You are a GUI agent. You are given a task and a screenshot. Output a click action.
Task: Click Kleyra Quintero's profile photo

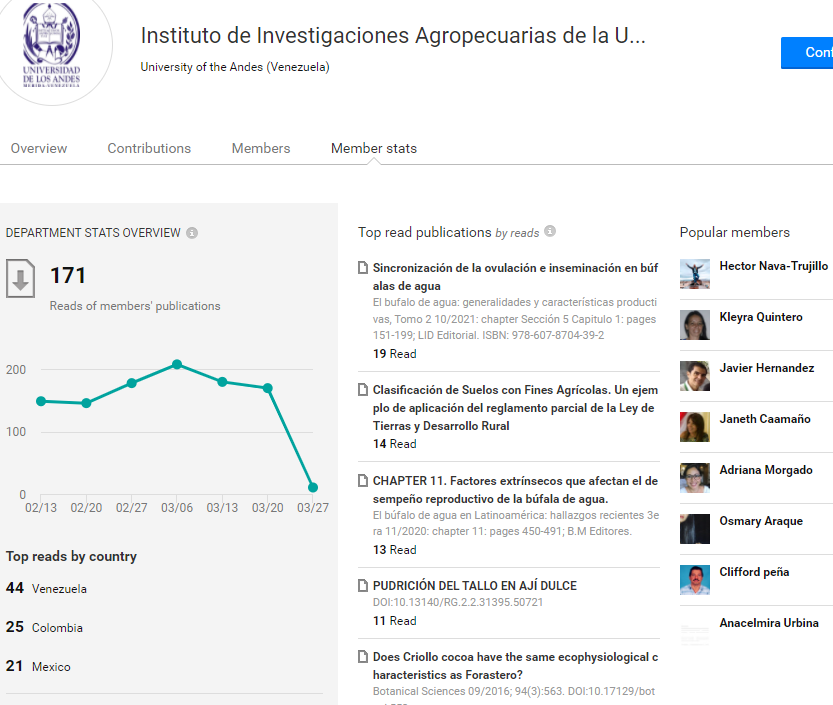tap(695, 325)
